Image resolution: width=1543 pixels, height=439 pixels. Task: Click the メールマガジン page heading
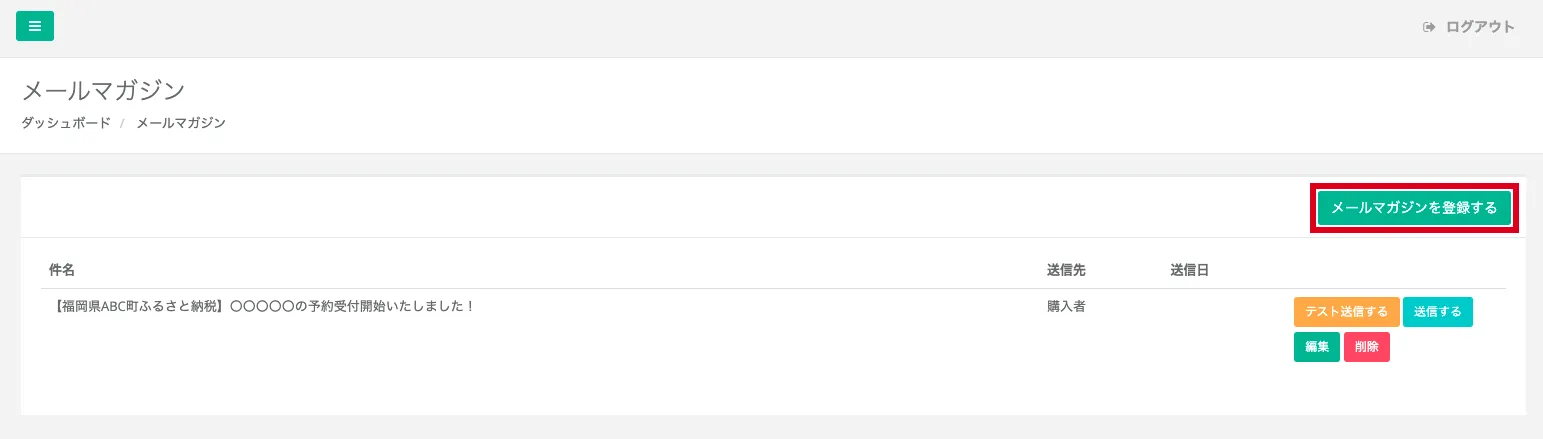pos(104,90)
